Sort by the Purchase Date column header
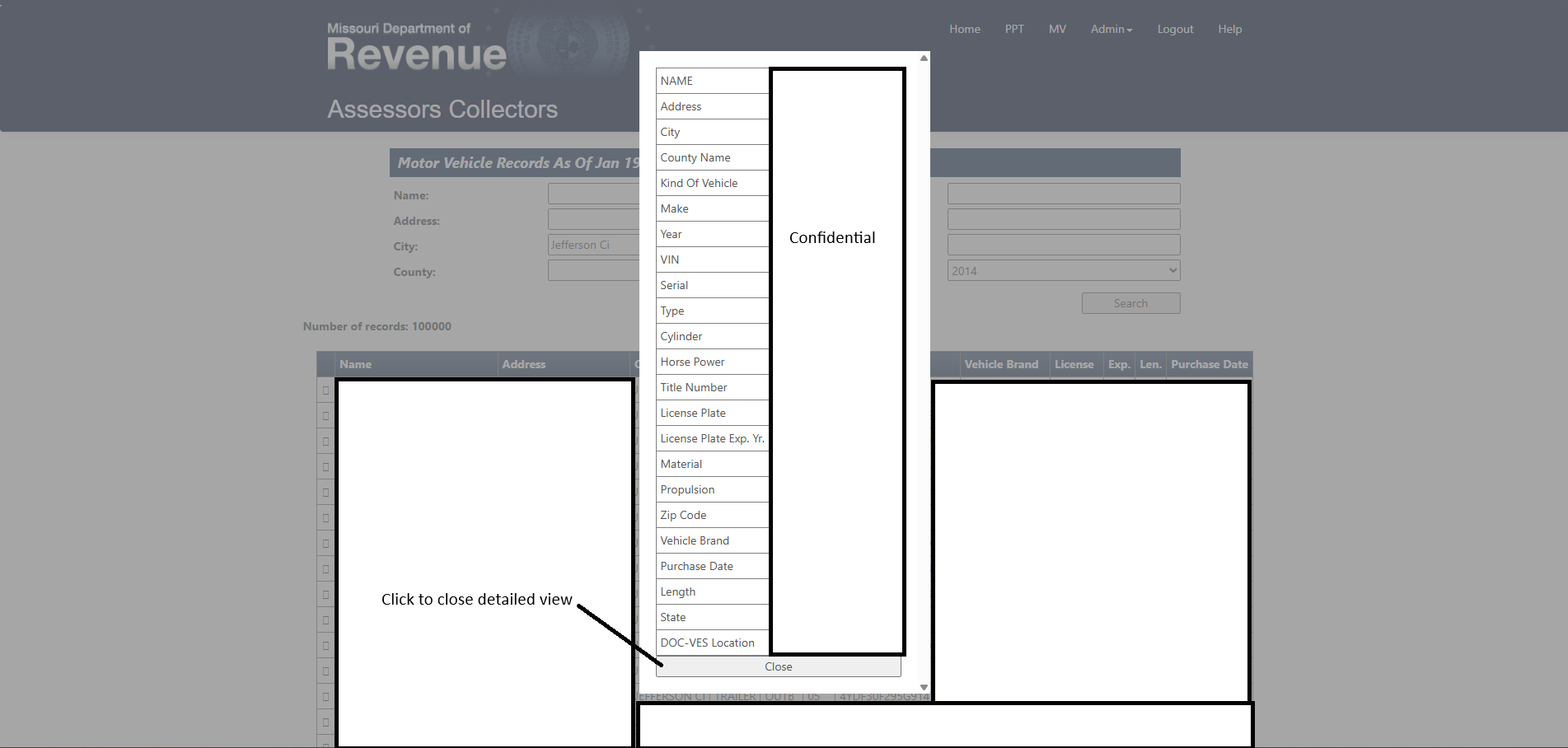The width and height of the screenshot is (1568, 748). coord(1209,364)
